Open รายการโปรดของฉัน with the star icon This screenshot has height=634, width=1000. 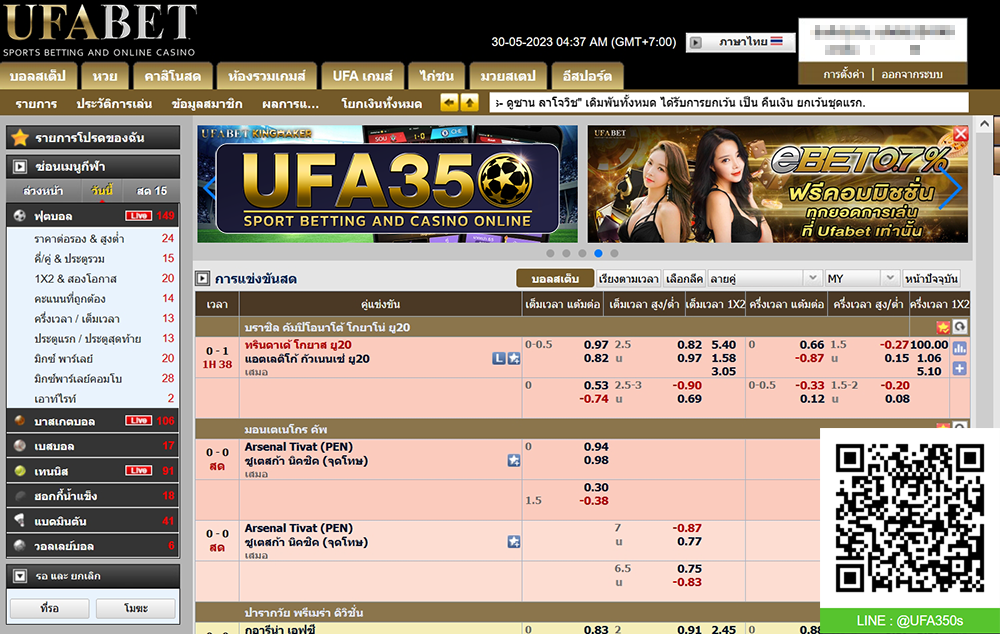point(93,137)
